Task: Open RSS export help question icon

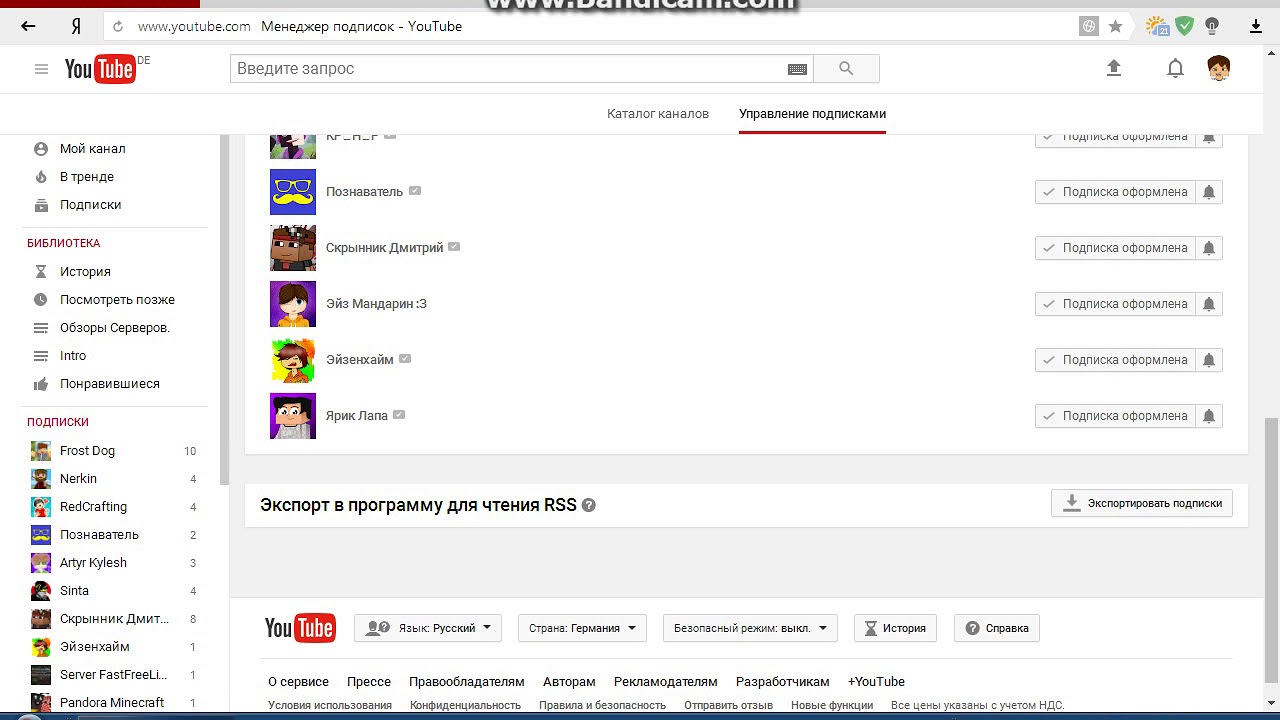Action: point(589,505)
